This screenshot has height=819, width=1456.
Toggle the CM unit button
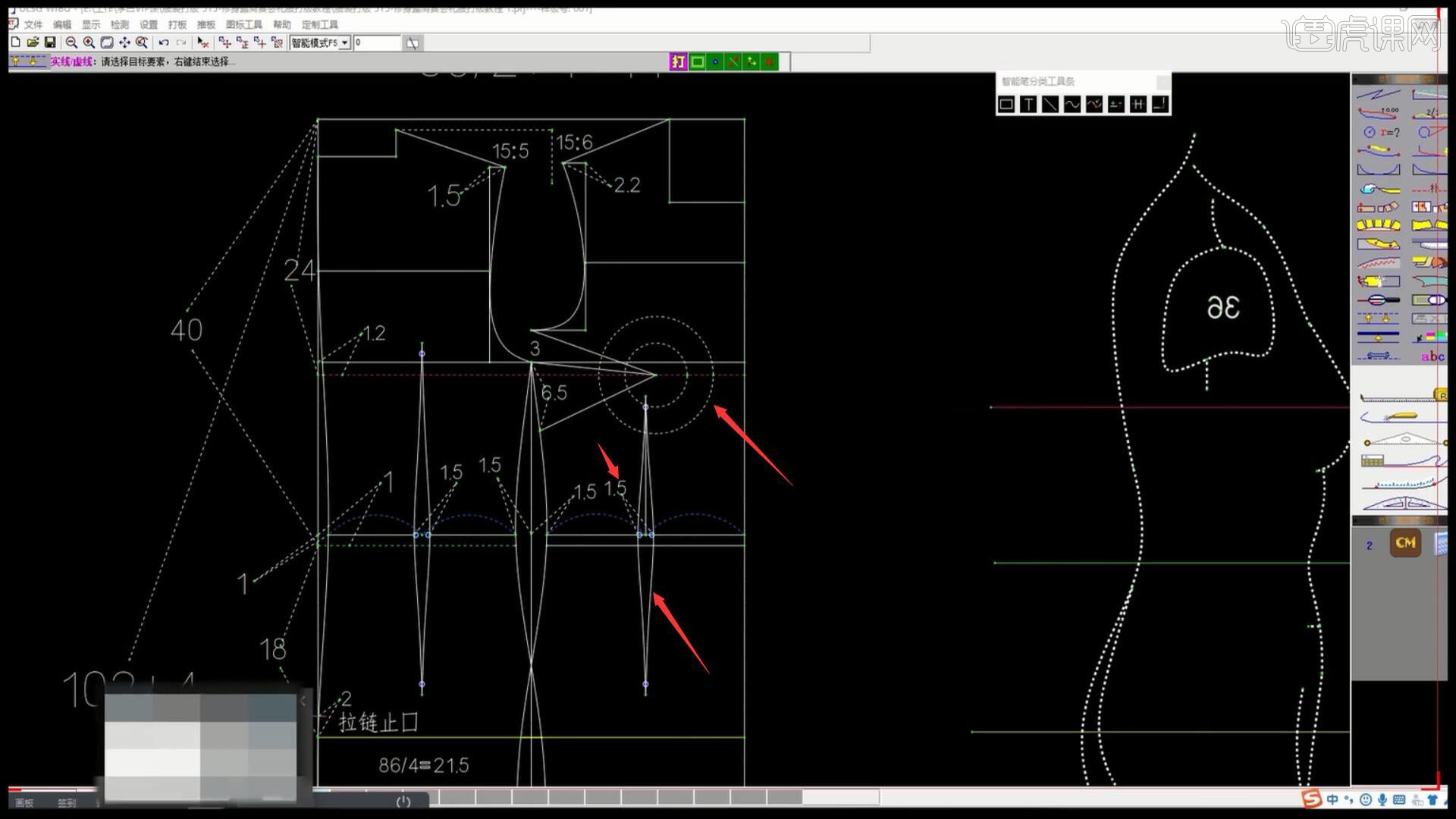tap(1405, 543)
